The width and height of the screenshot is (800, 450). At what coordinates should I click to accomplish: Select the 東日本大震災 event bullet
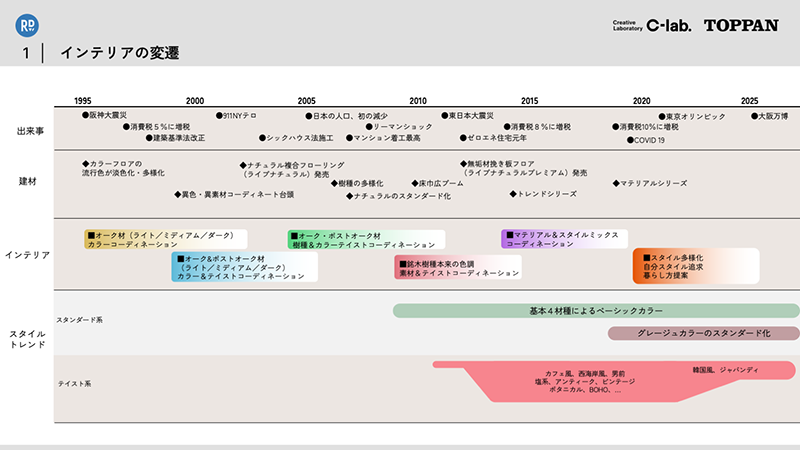tap(474, 116)
